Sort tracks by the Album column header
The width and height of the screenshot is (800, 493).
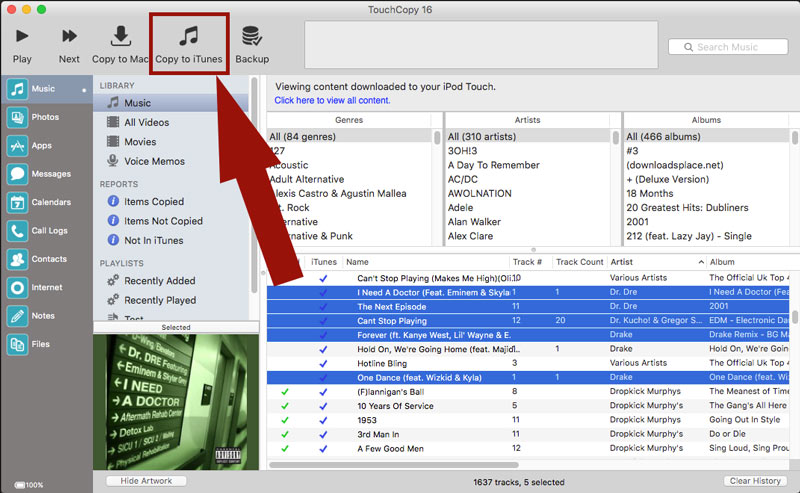[x=748, y=262]
